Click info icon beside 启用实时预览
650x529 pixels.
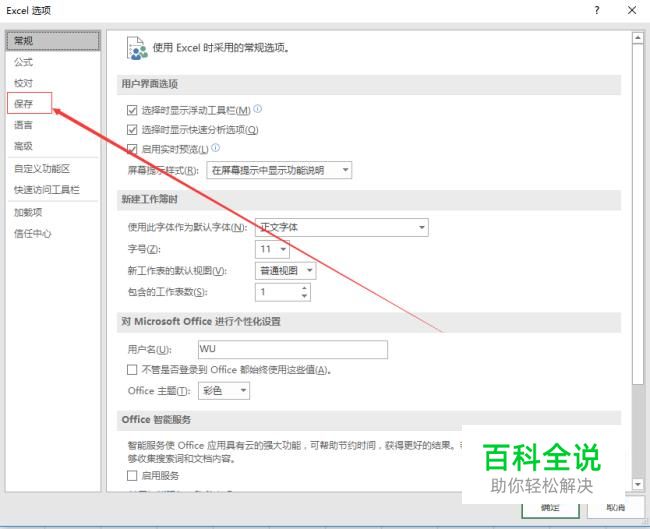[x=216, y=148]
